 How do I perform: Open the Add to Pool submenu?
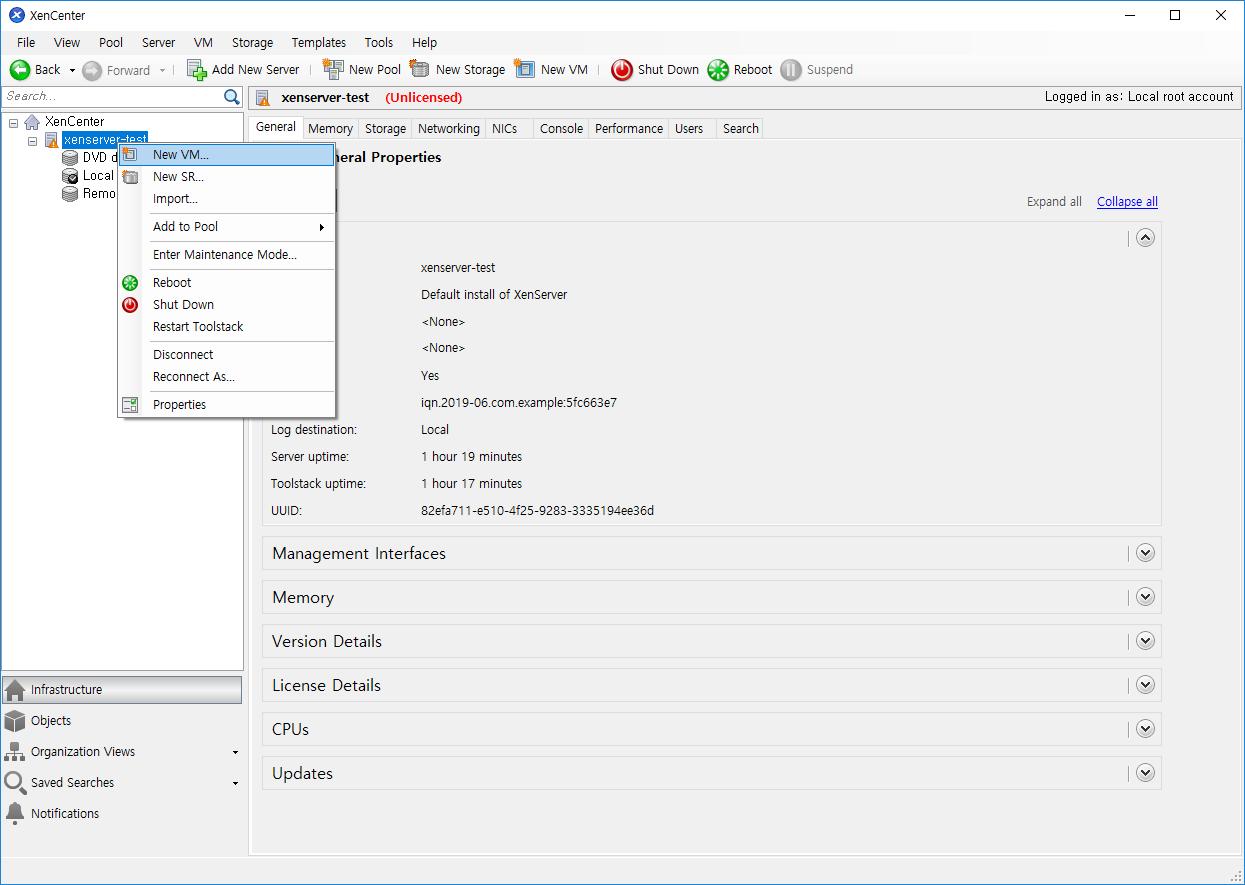pos(226,227)
